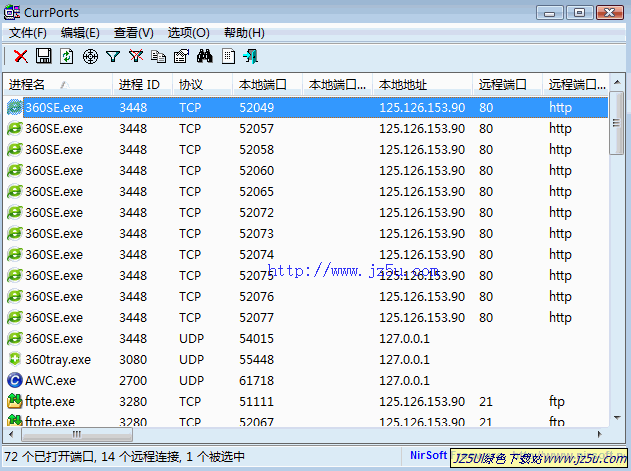631x471 pixels.
Task: Click the AWC.exe process name
Action: (x=50, y=380)
